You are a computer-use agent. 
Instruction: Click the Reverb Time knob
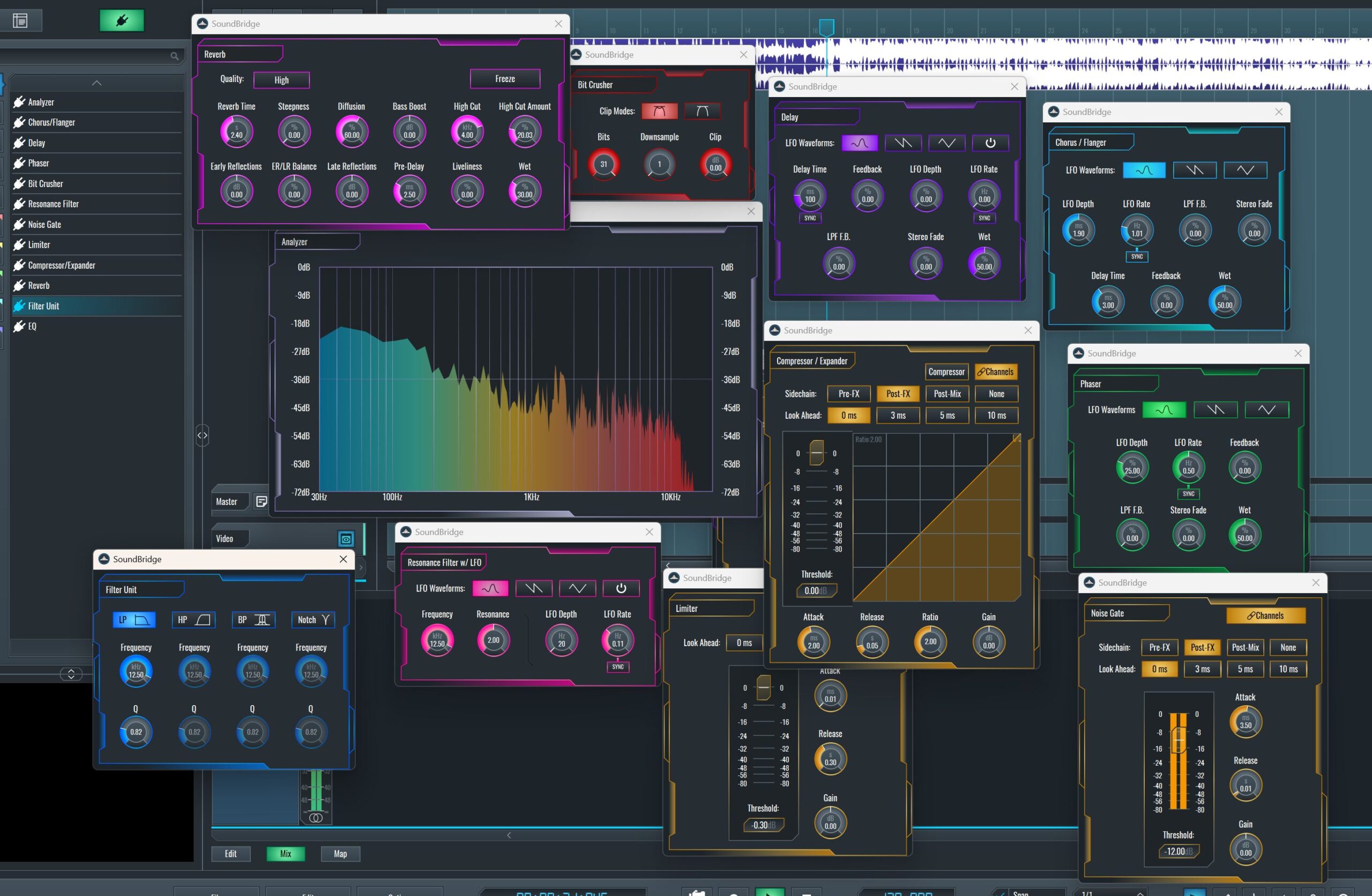tap(236, 132)
